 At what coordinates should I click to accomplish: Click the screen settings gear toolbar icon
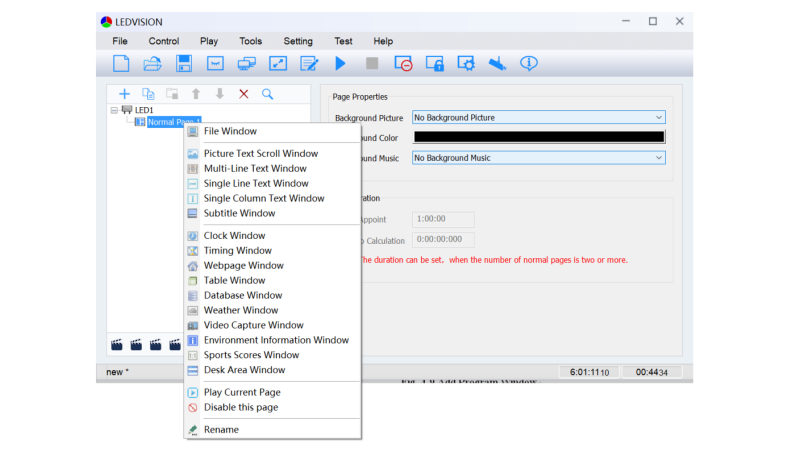click(x=466, y=63)
